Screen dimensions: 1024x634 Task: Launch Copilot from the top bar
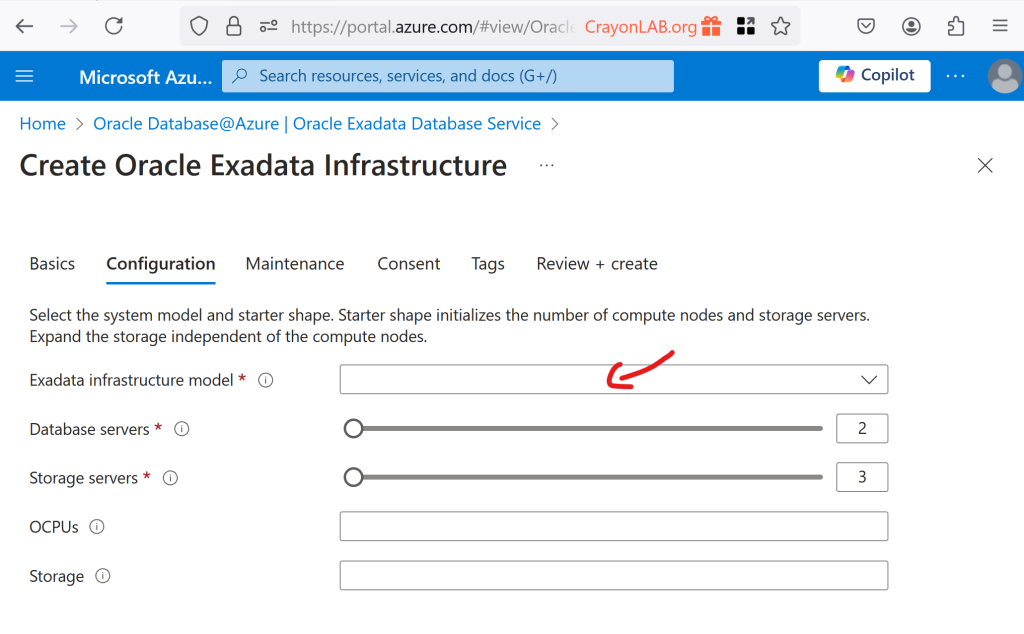point(875,76)
